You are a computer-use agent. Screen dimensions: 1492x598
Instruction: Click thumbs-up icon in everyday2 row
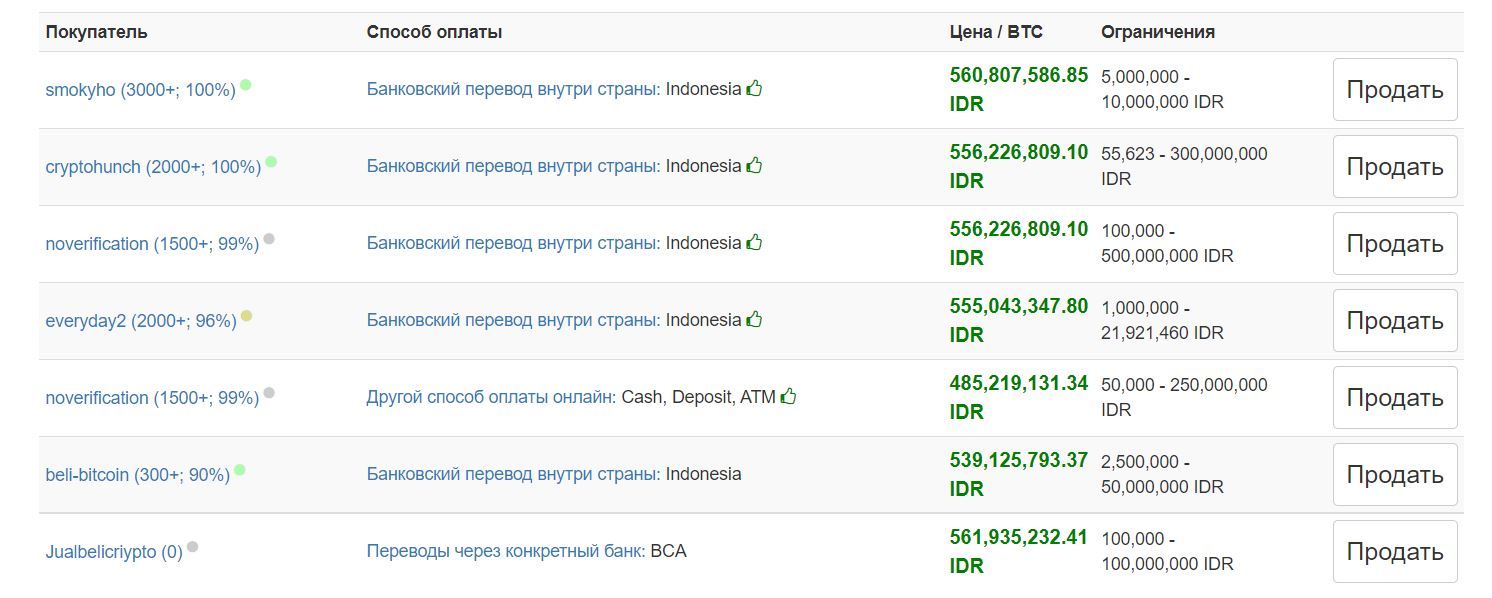point(754,319)
